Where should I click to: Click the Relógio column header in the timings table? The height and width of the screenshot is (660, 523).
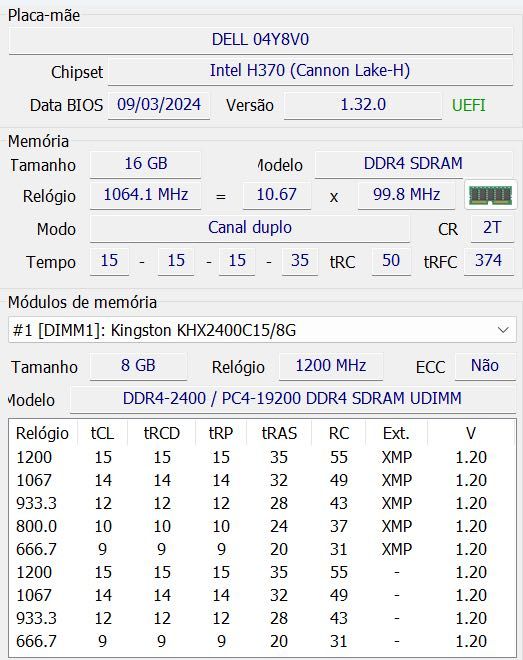tap(42, 433)
